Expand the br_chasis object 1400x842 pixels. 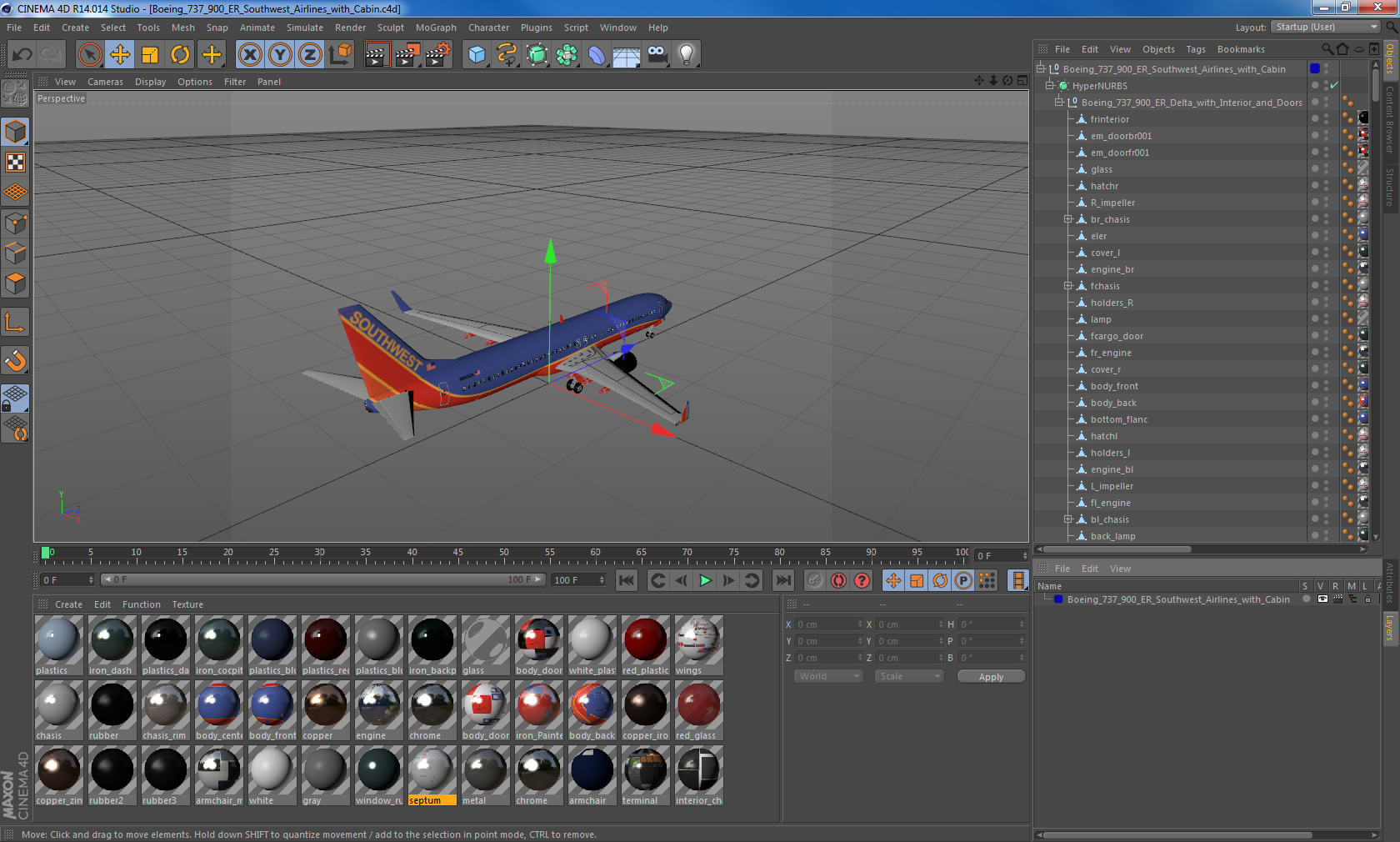[x=1067, y=219]
